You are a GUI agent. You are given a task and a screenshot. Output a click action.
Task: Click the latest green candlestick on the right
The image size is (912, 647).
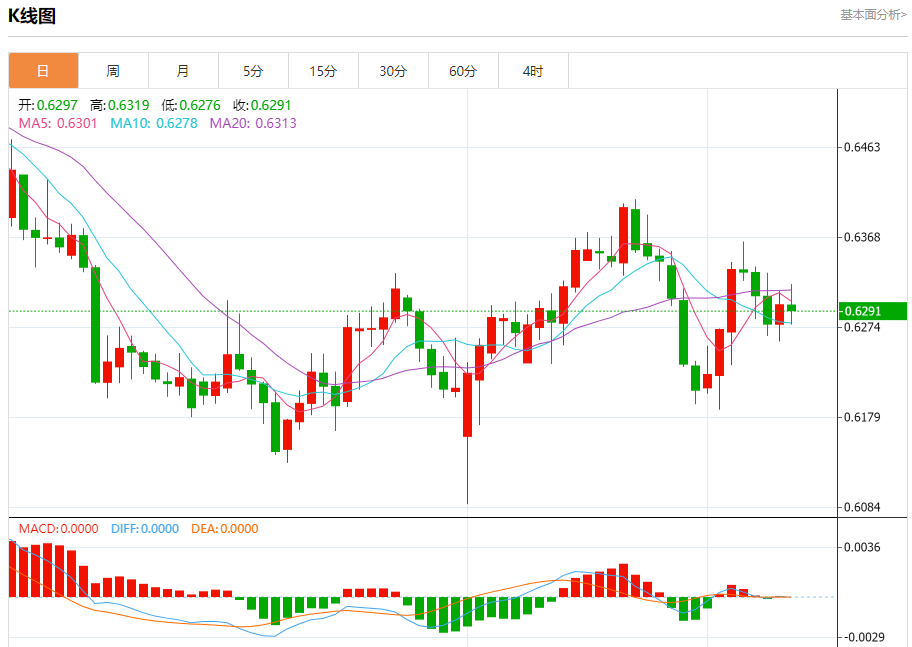pyautogui.click(x=791, y=308)
